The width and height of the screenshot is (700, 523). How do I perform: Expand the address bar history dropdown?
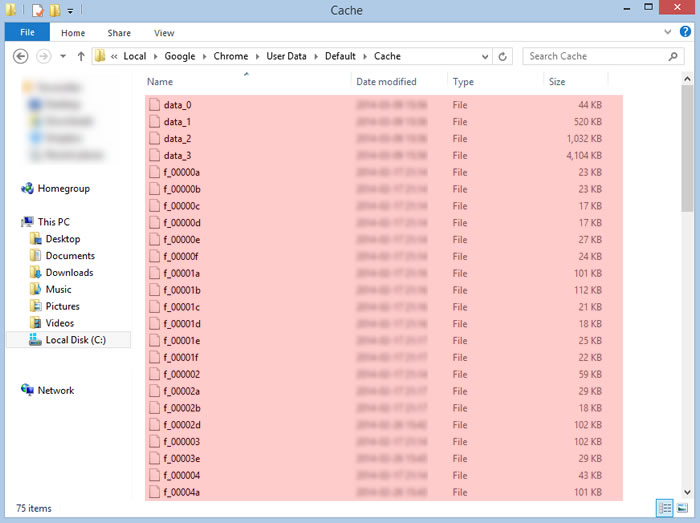[x=485, y=57]
